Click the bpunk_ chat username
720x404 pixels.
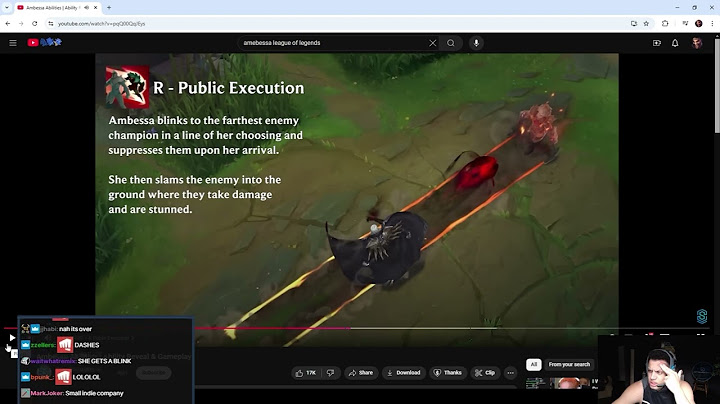click(x=42, y=377)
